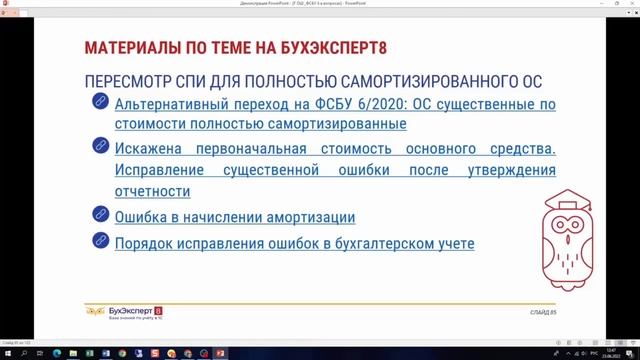Image resolution: width=640 pixels, height=360 pixels.
Task: Click link bullet icon beside 'Альтернативный переход'
Action: pyautogui.click(x=100, y=101)
